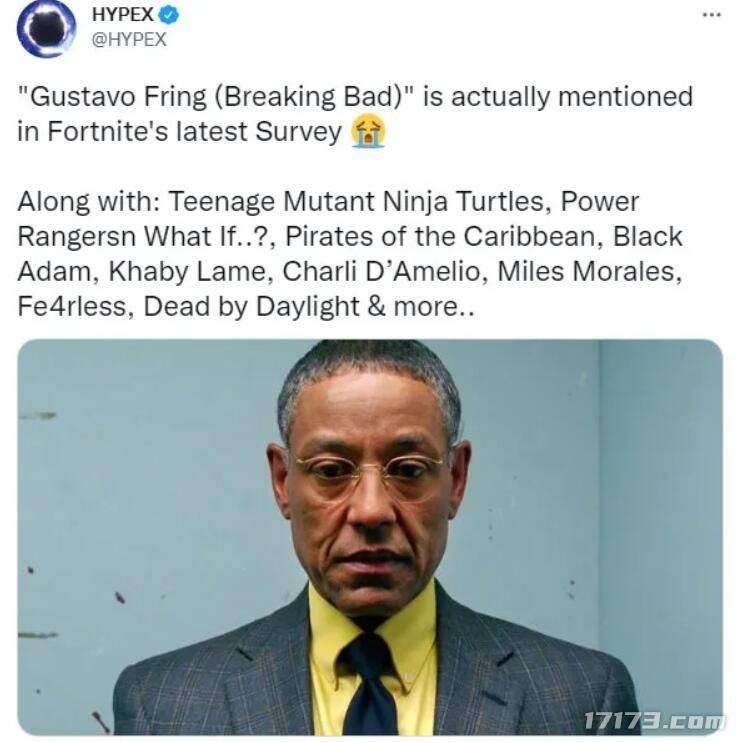Screen dimensions: 740x742
Task: Click the crying face emoji
Action: (368, 132)
